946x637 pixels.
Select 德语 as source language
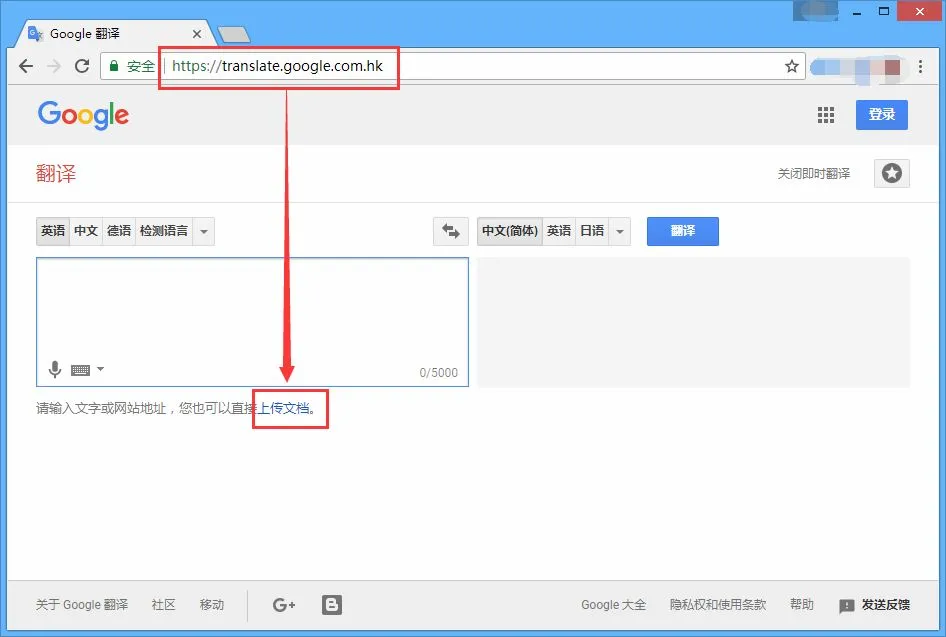[x=119, y=231]
